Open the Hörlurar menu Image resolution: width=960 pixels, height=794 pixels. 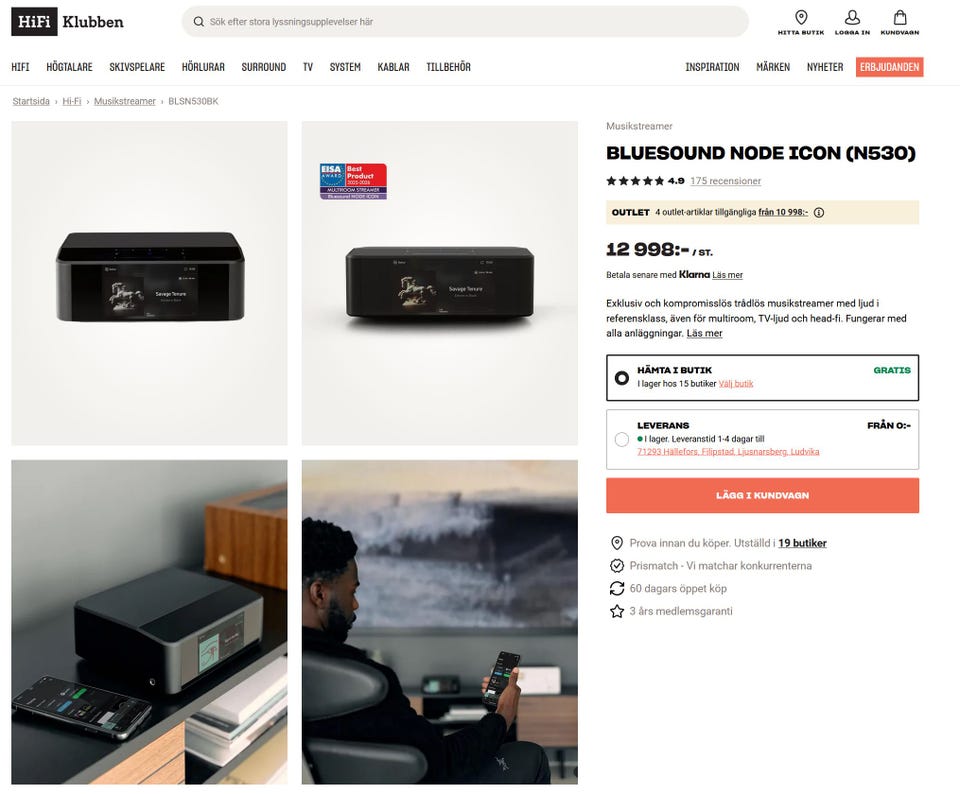pos(203,67)
